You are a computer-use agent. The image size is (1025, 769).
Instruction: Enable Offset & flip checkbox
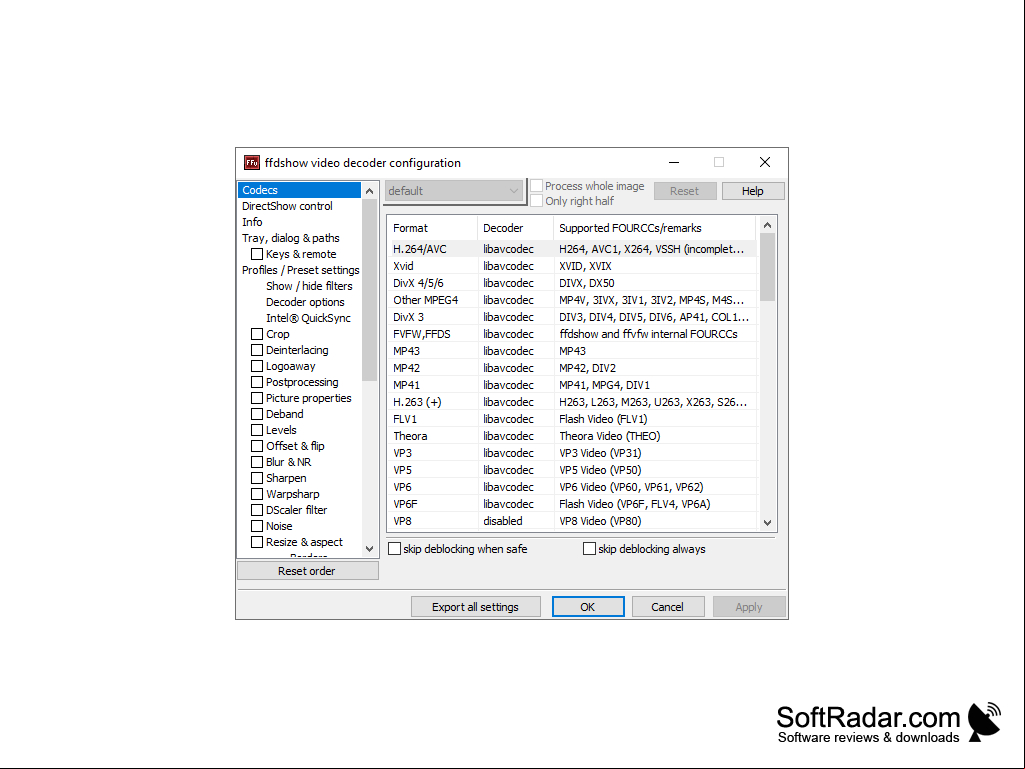(257, 446)
